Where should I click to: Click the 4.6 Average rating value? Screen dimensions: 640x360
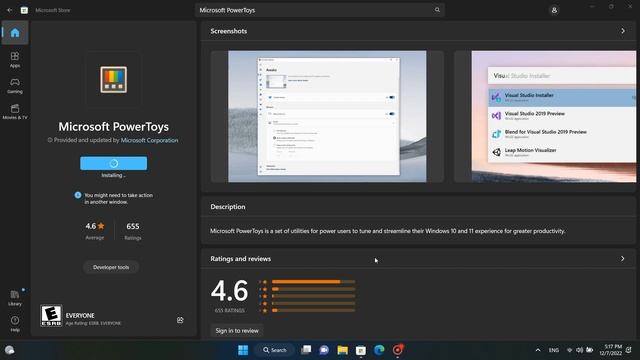[95, 226]
